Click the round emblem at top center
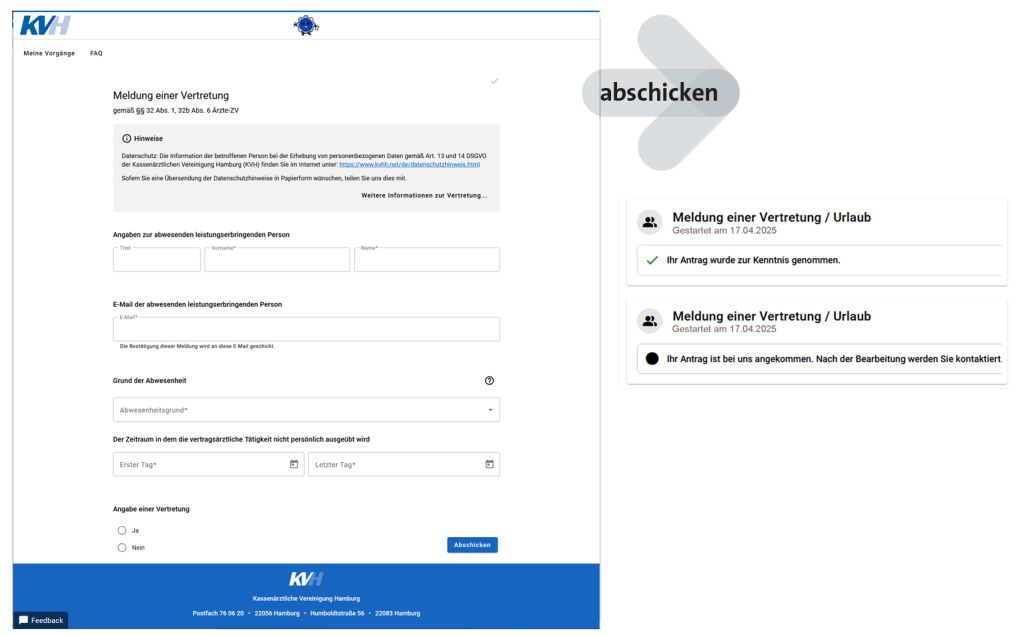The height and width of the screenshot is (635, 1024). pyautogui.click(x=306, y=27)
